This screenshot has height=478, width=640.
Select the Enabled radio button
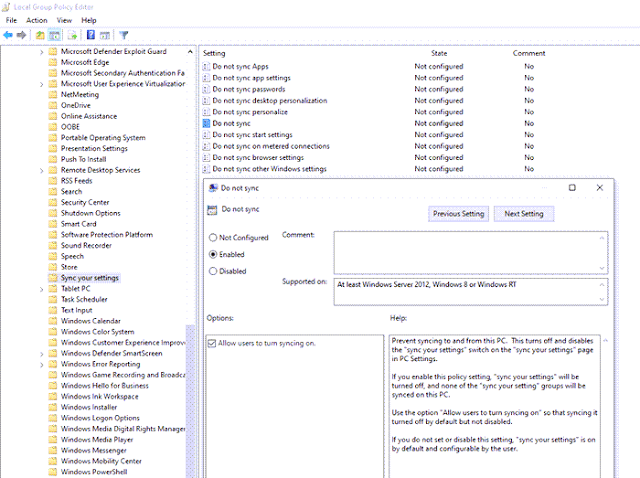click(x=213, y=254)
